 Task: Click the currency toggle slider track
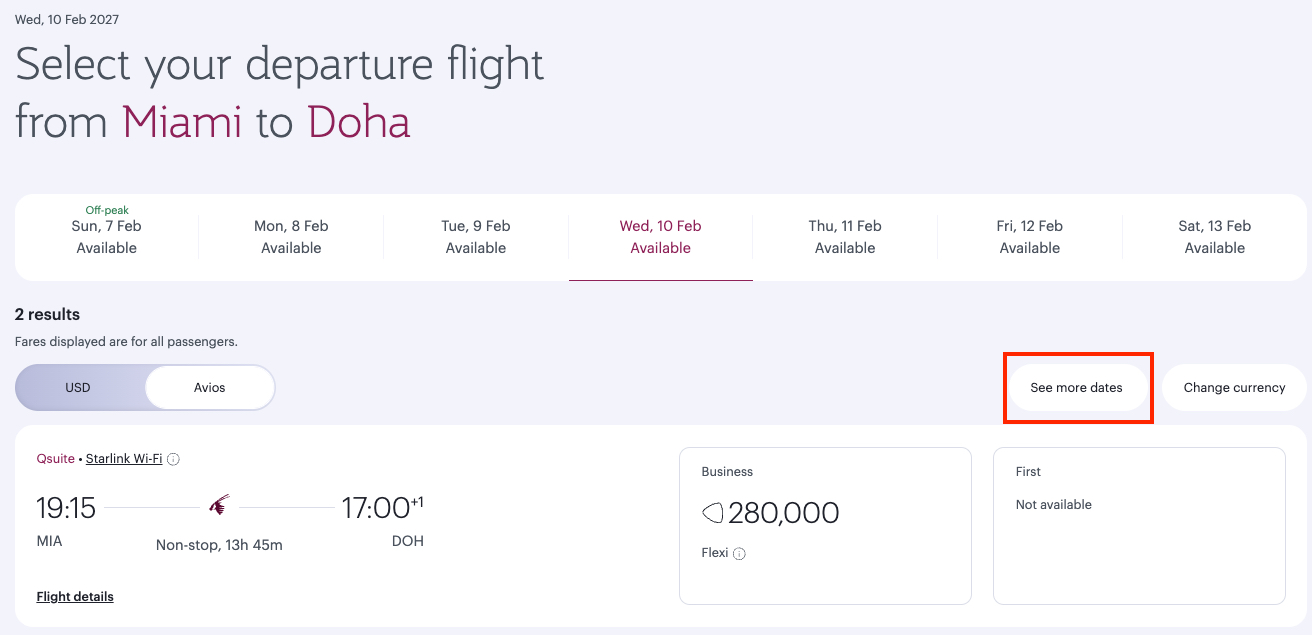click(145, 387)
